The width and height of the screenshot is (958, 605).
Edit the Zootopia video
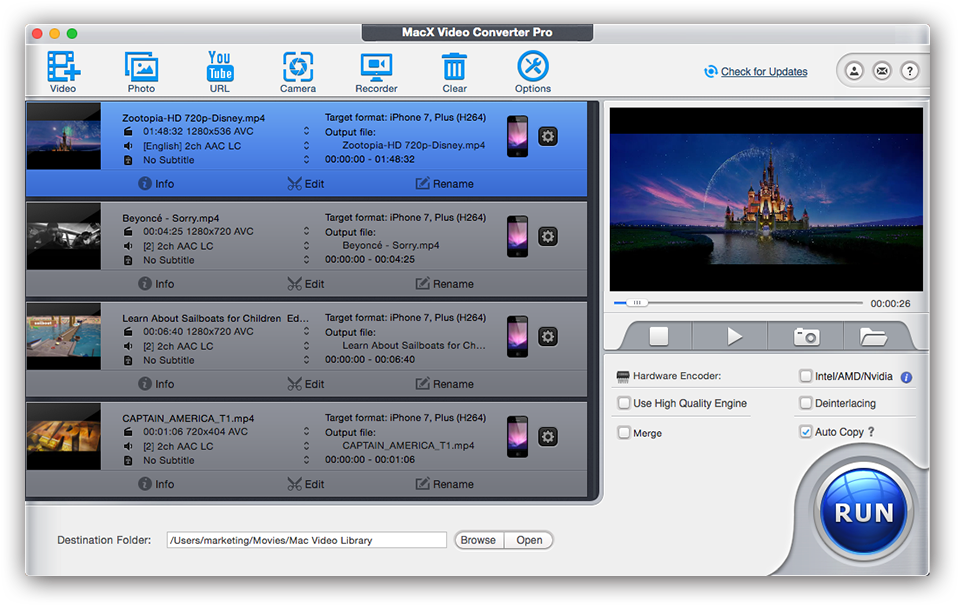pos(305,183)
